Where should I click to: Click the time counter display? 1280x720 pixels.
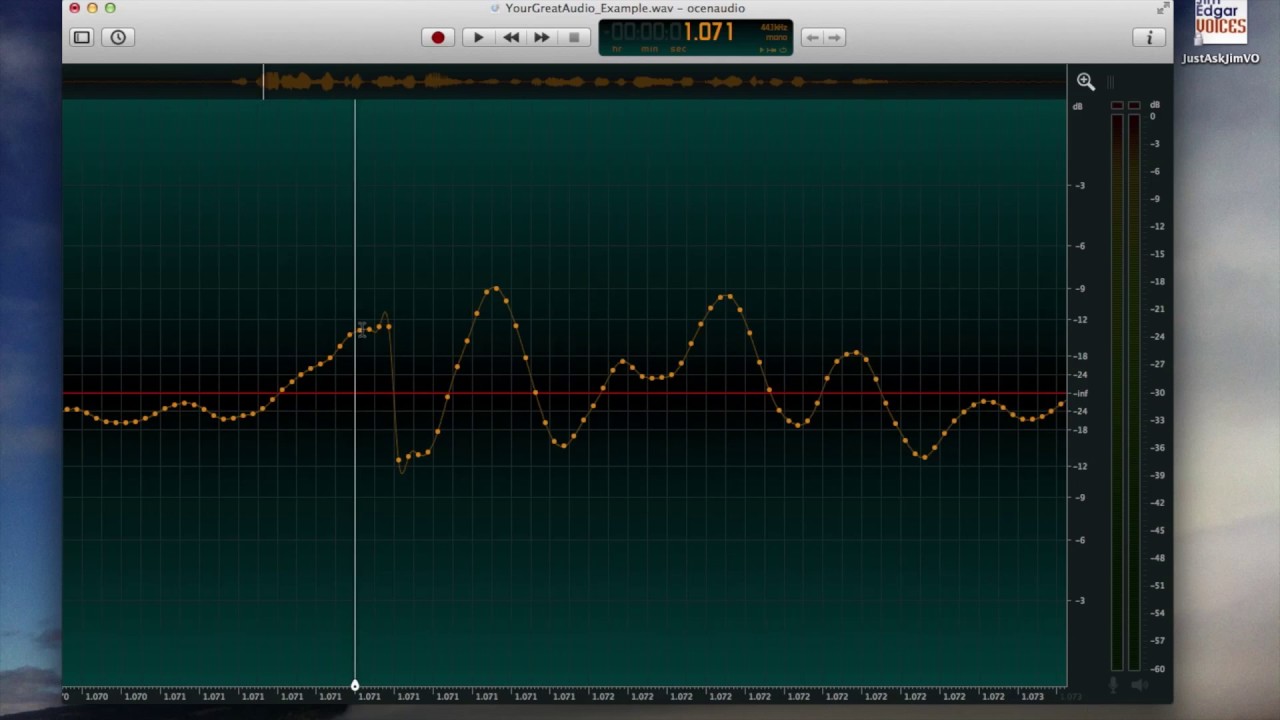pos(696,37)
